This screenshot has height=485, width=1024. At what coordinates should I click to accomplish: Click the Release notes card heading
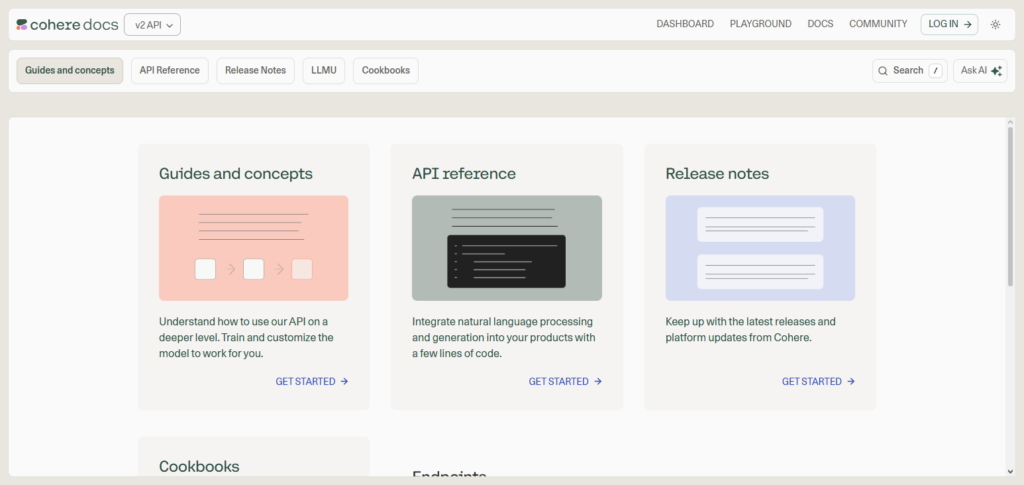coord(717,174)
